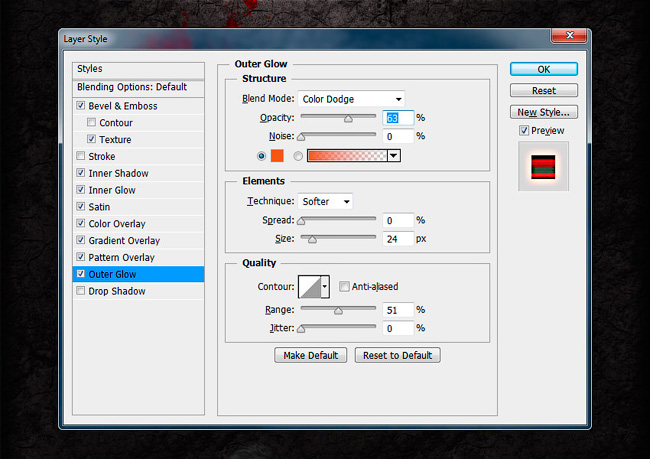Image resolution: width=650 pixels, height=459 pixels.
Task: Open the Blend Mode dropdown
Action: click(x=351, y=99)
